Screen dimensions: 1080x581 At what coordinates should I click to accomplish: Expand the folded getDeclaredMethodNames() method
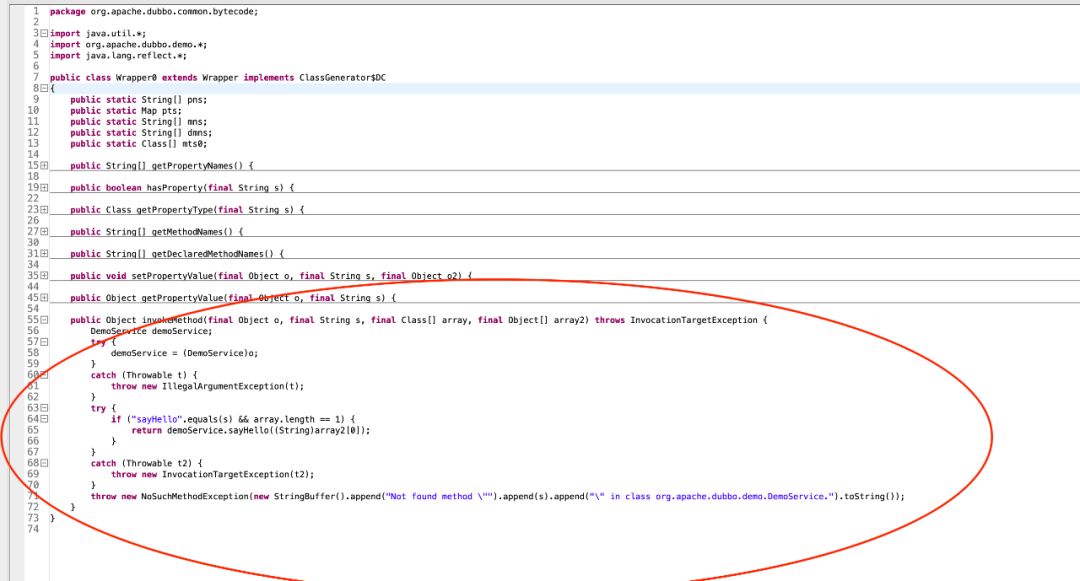coord(44,253)
